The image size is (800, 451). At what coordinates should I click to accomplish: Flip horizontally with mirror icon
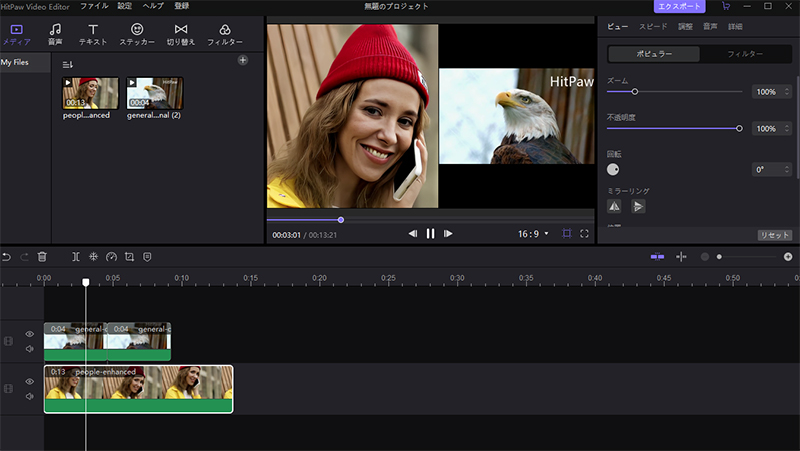pos(614,207)
